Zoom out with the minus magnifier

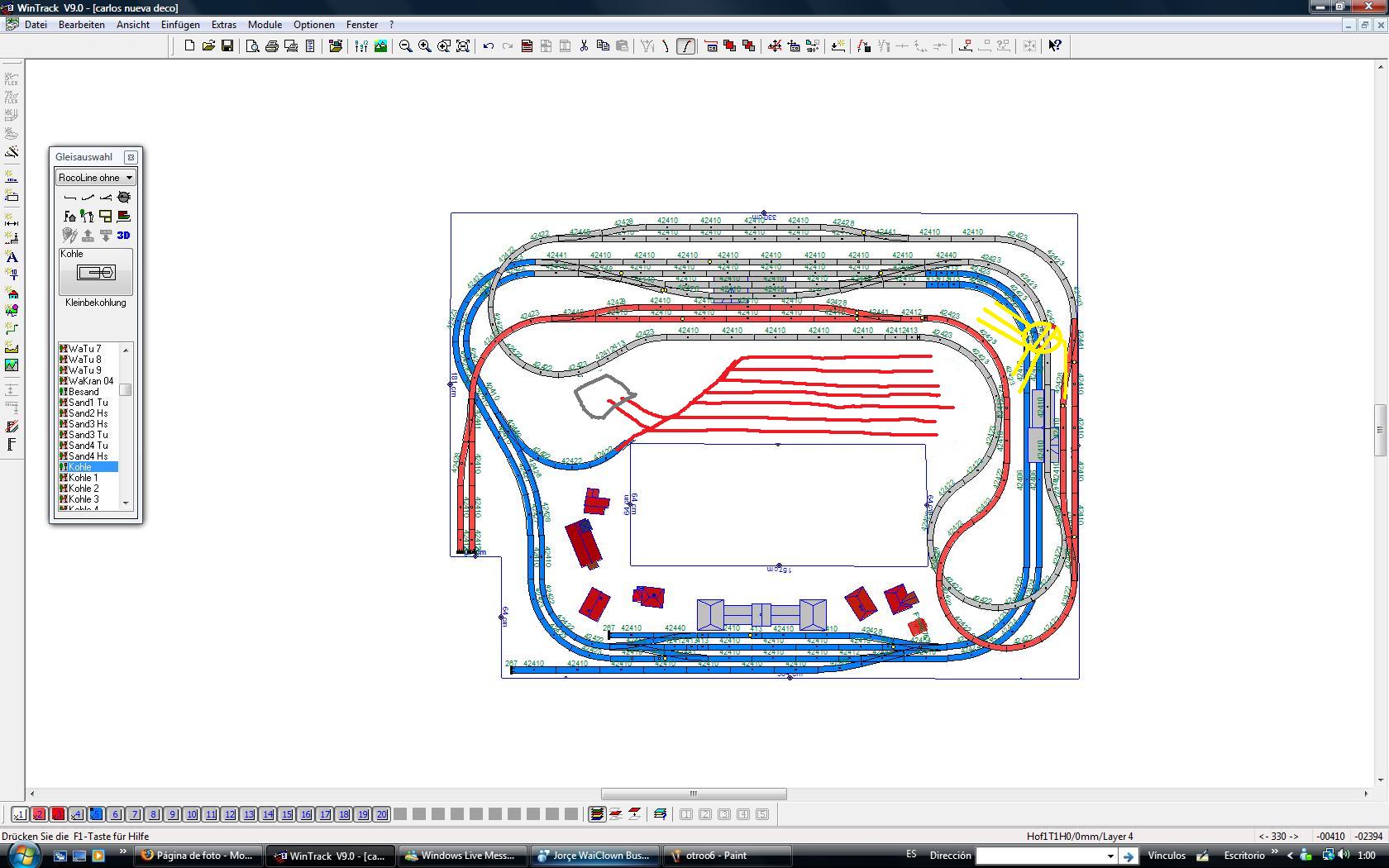[406, 46]
